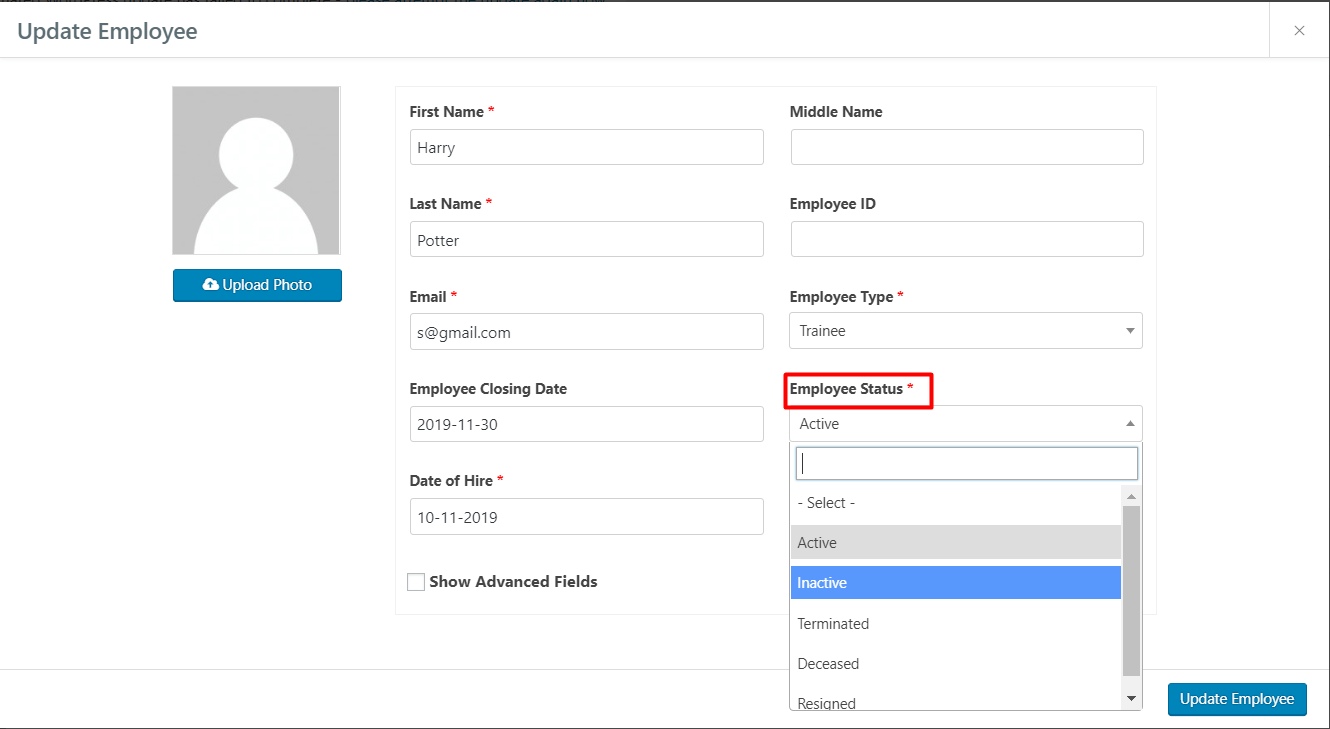
Task: Enable the Show Advanced Fields checkbox
Action: pos(416,581)
